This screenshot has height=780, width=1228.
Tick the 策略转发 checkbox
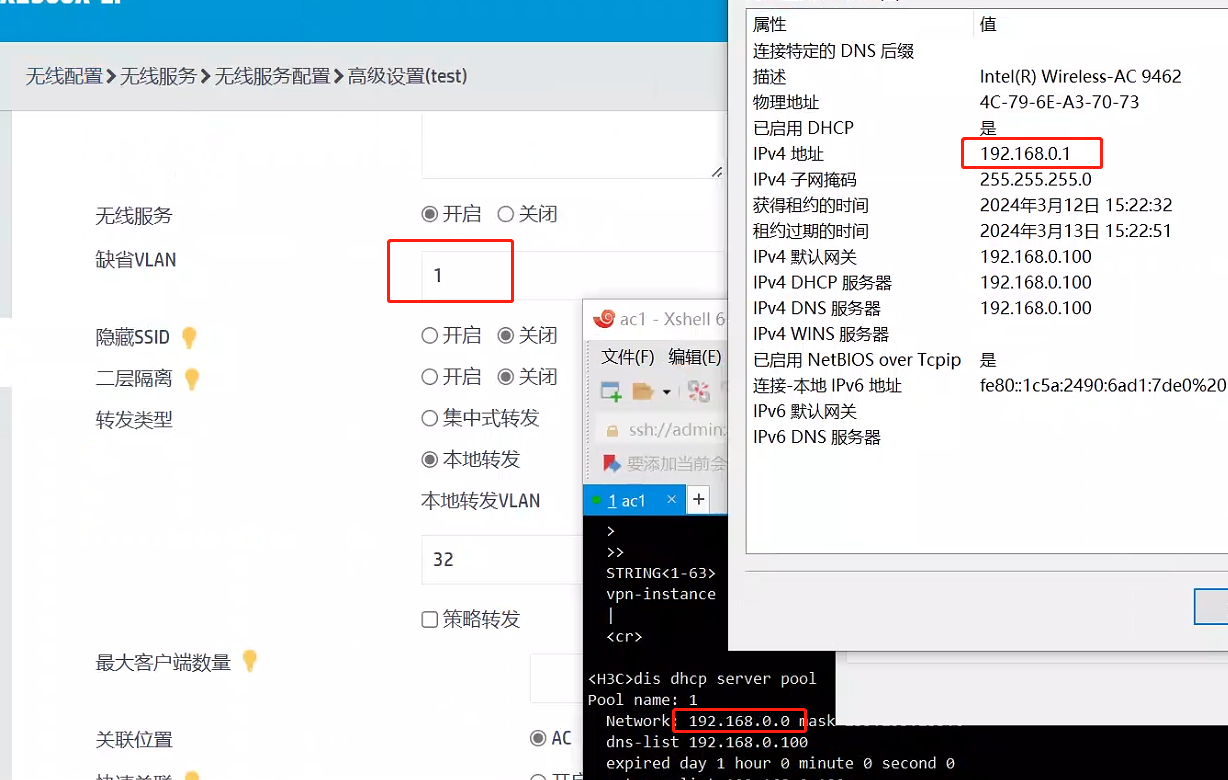click(x=430, y=620)
